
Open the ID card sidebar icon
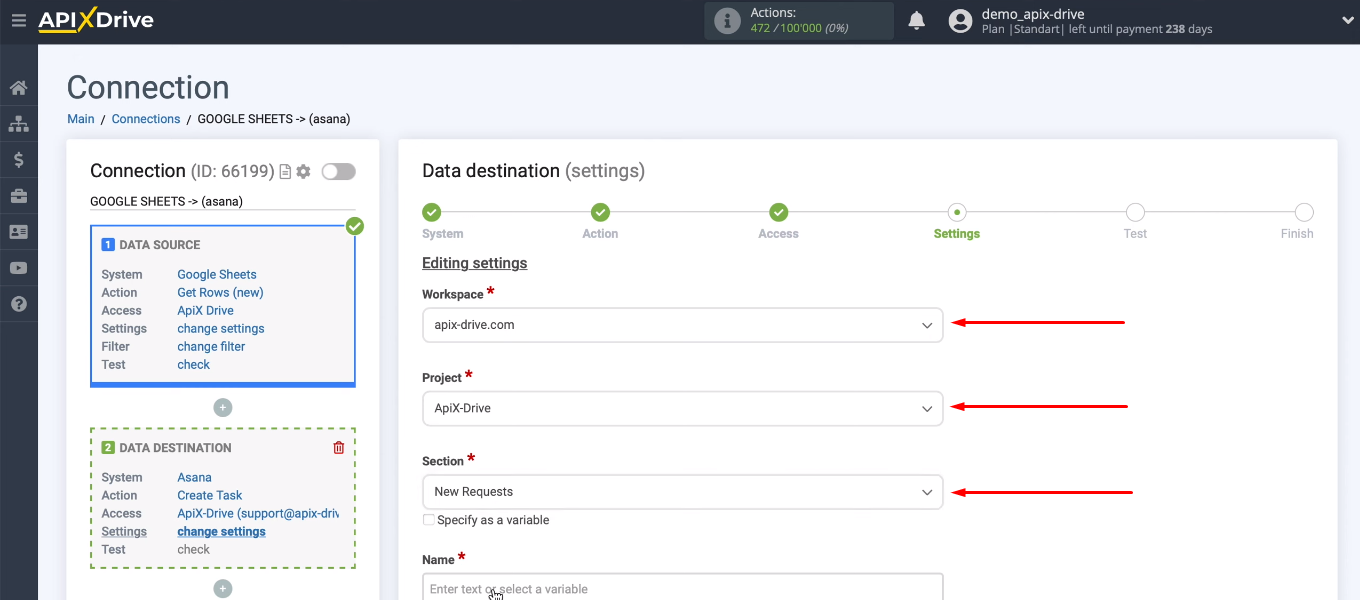18,232
